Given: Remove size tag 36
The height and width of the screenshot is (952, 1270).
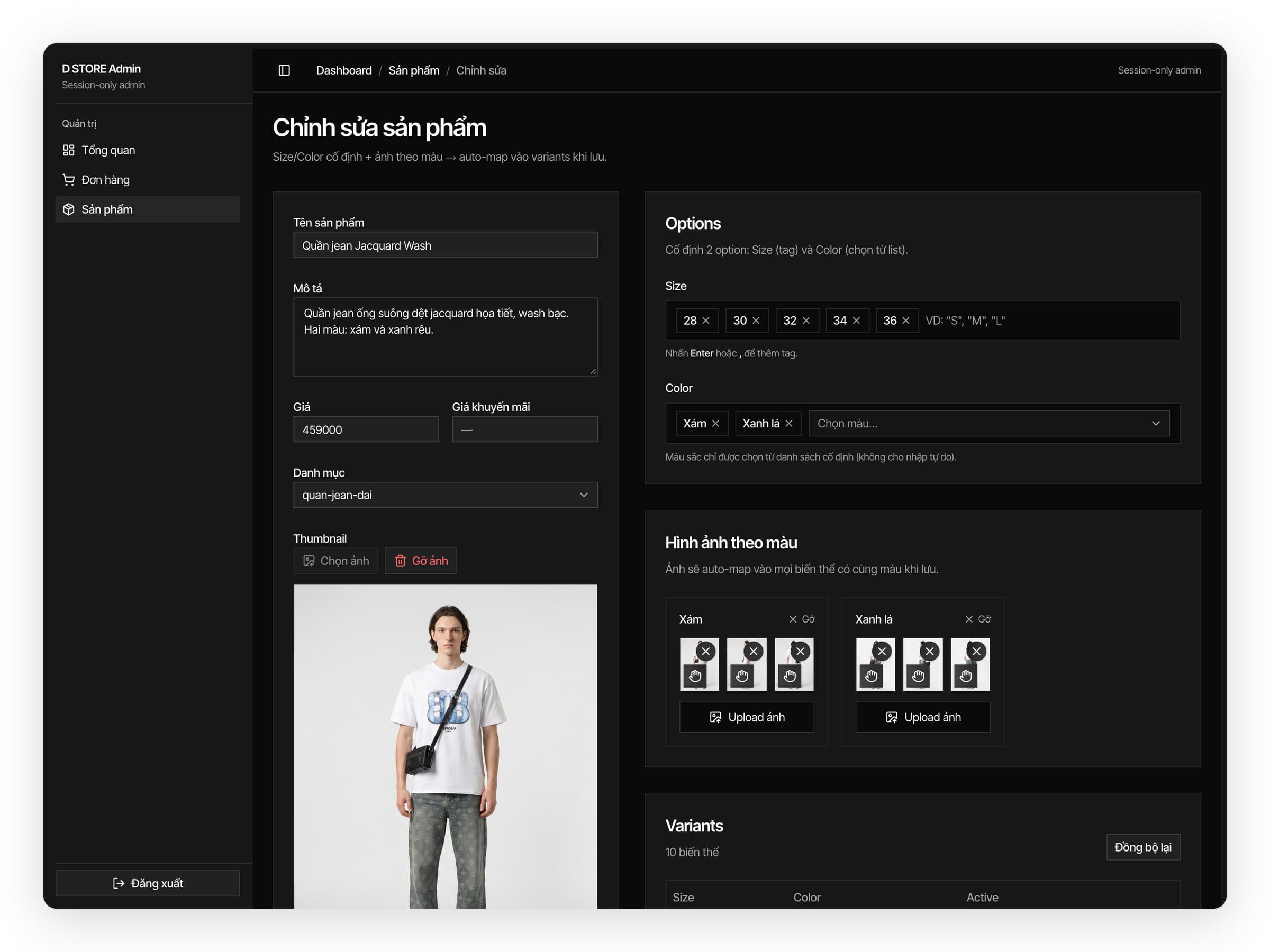Looking at the screenshot, I should [x=905, y=320].
